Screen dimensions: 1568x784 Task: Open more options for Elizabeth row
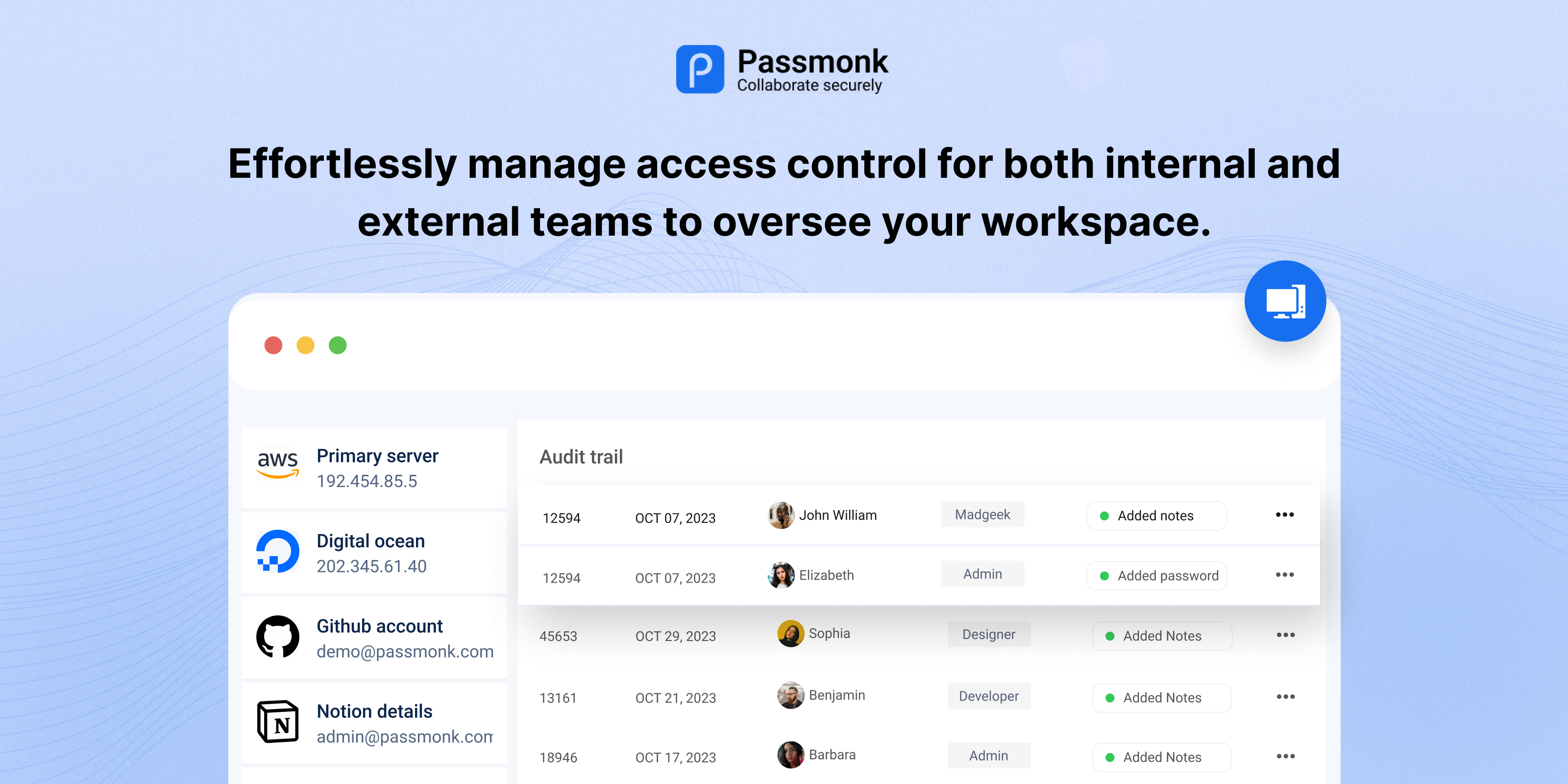(x=1285, y=575)
